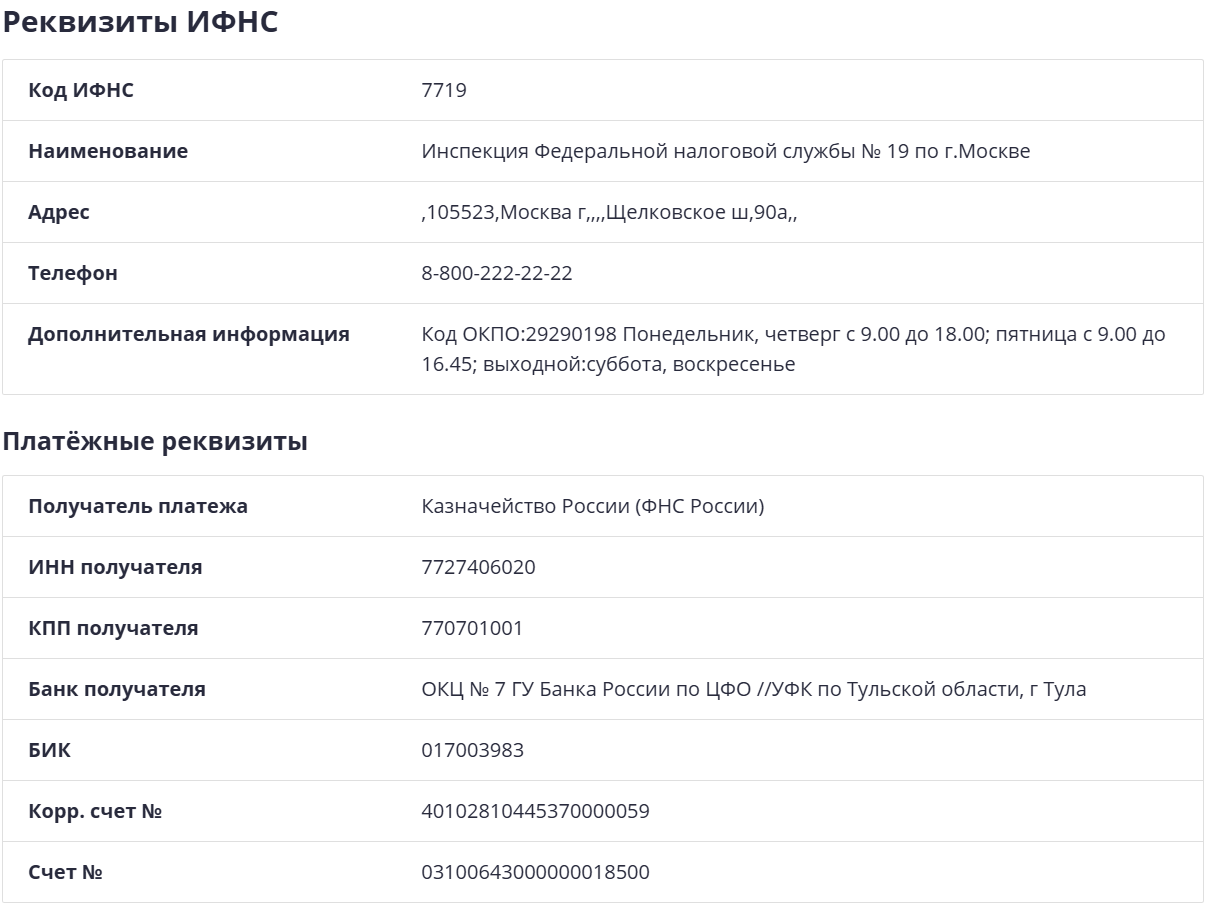Click the "Код ИФНС" row label
This screenshot has height=907, width=1205.
pos(81,91)
